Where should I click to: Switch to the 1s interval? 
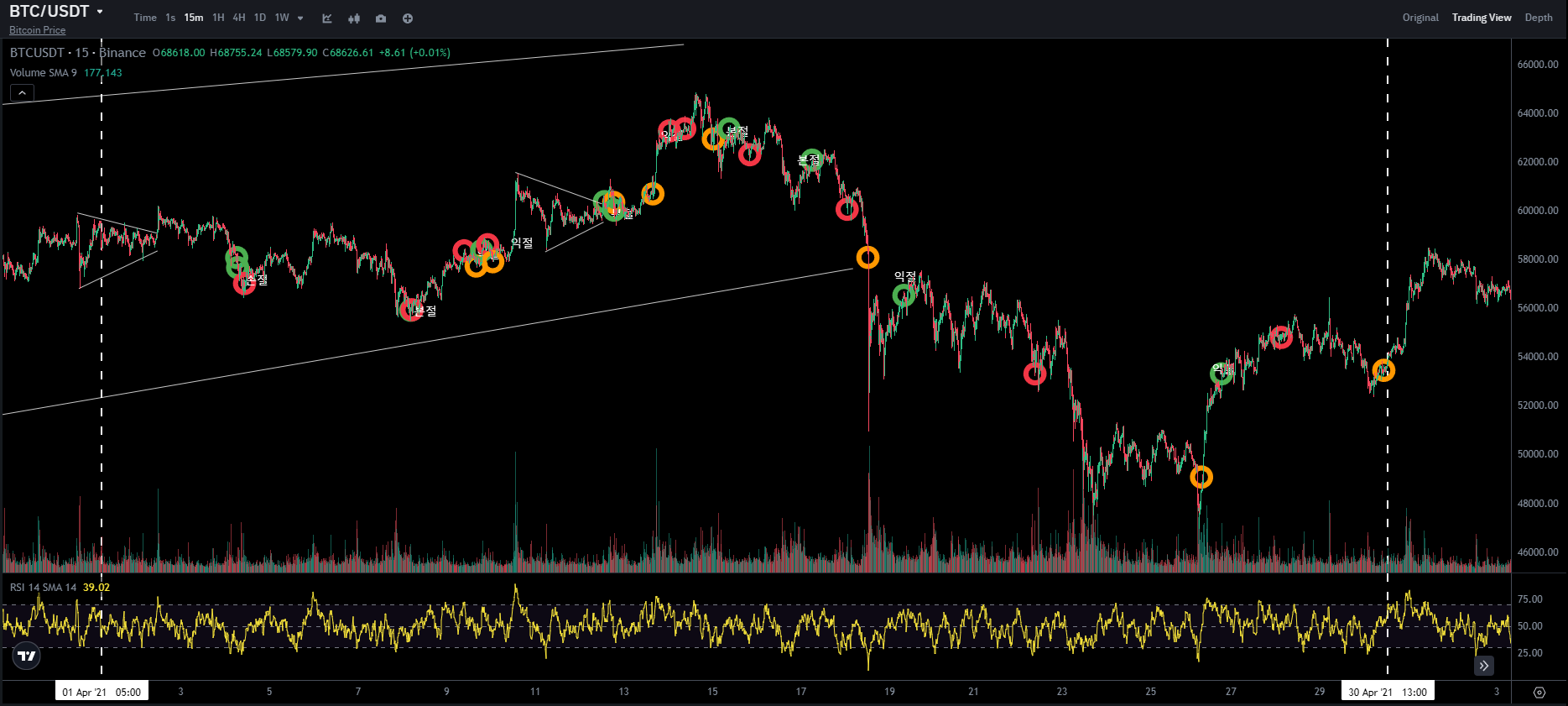click(170, 18)
